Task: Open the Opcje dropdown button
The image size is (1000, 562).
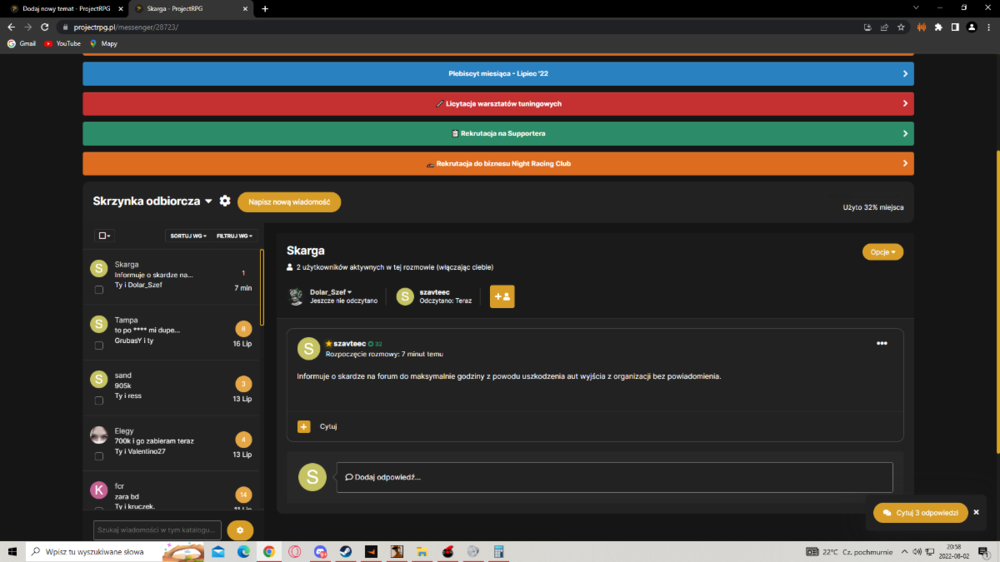Action: tap(883, 252)
